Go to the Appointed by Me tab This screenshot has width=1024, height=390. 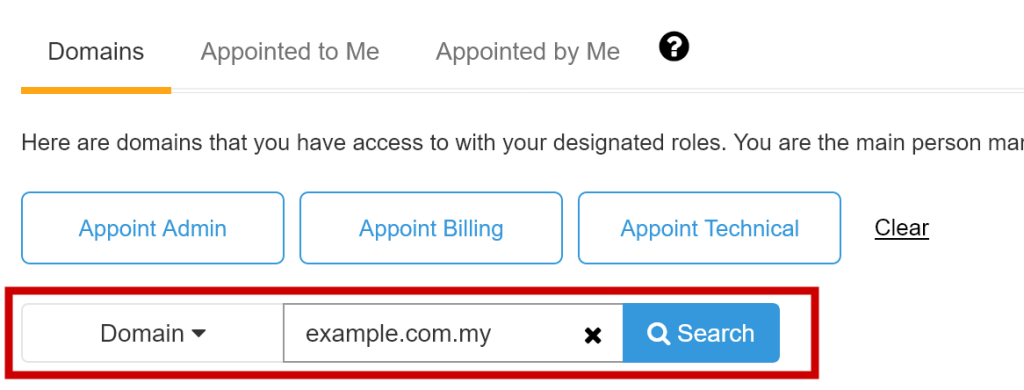(528, 52)
